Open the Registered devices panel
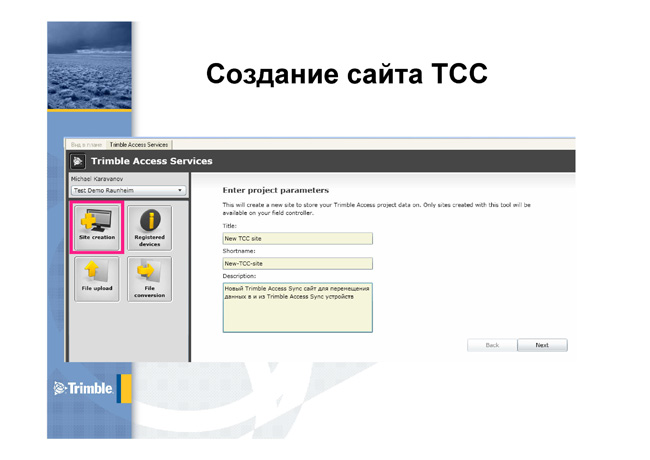650x460 pixels. coord(149,228)
